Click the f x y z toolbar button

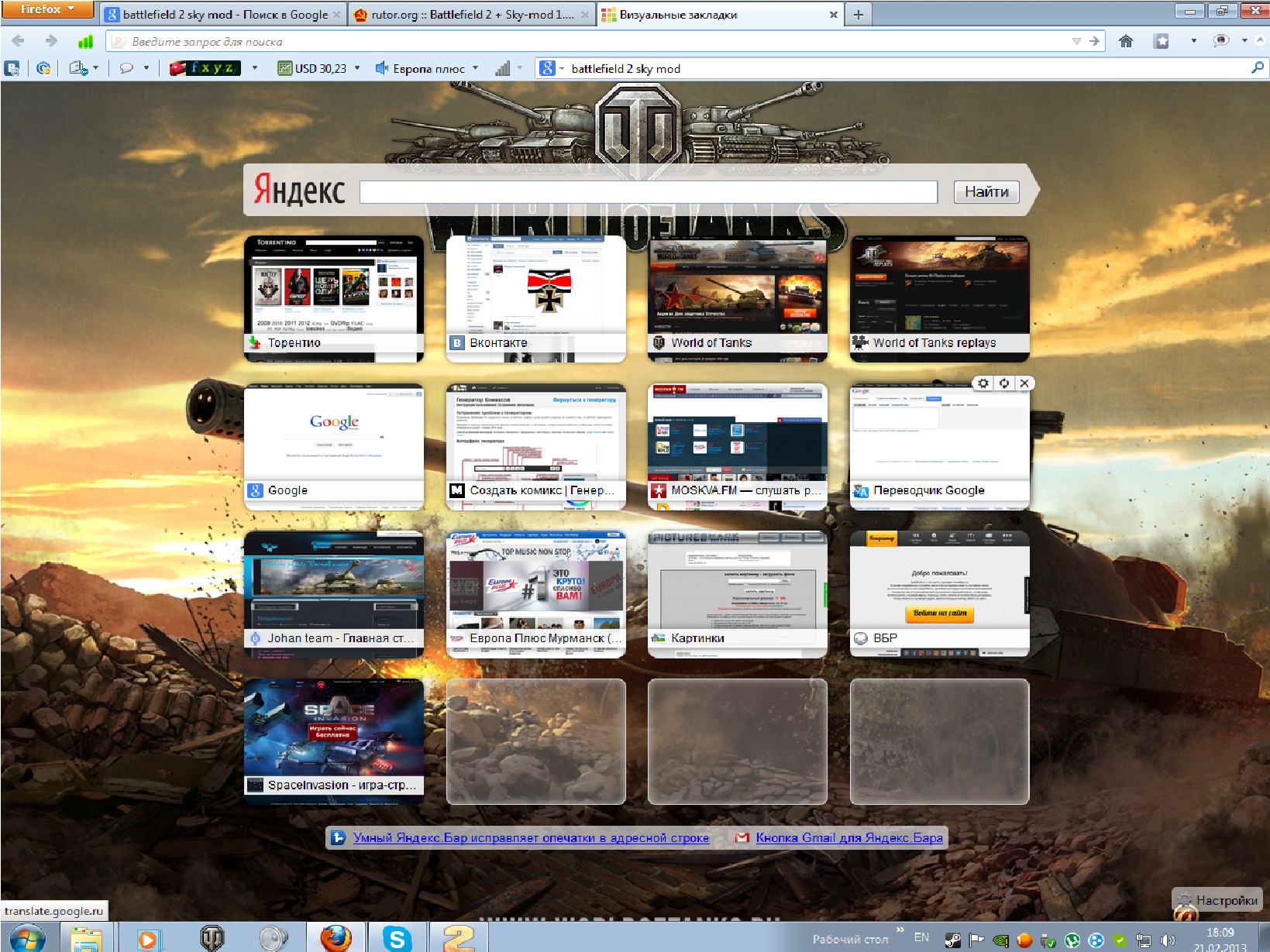coord(205,68)
